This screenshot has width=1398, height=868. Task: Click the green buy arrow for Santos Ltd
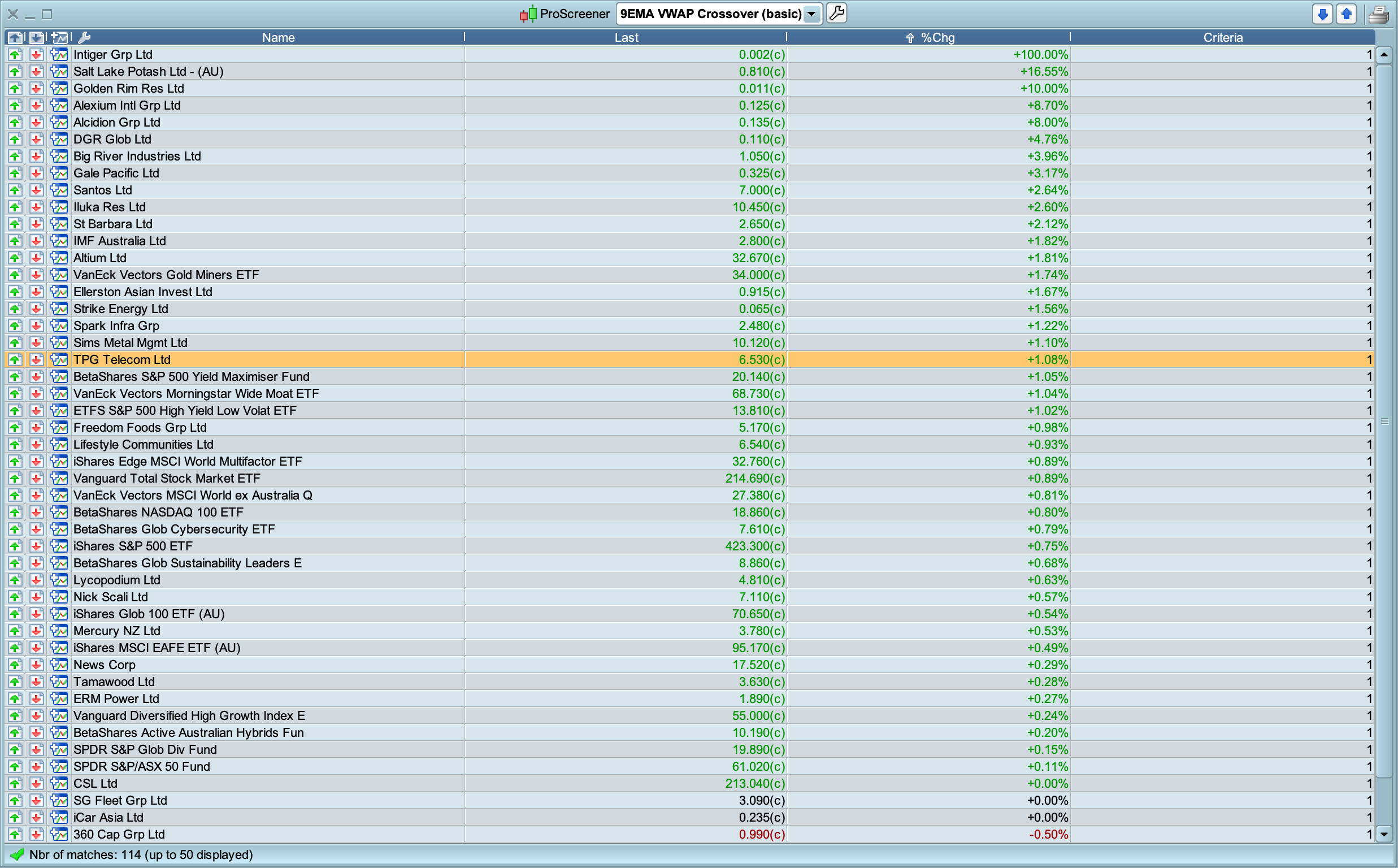pos(15,190)
